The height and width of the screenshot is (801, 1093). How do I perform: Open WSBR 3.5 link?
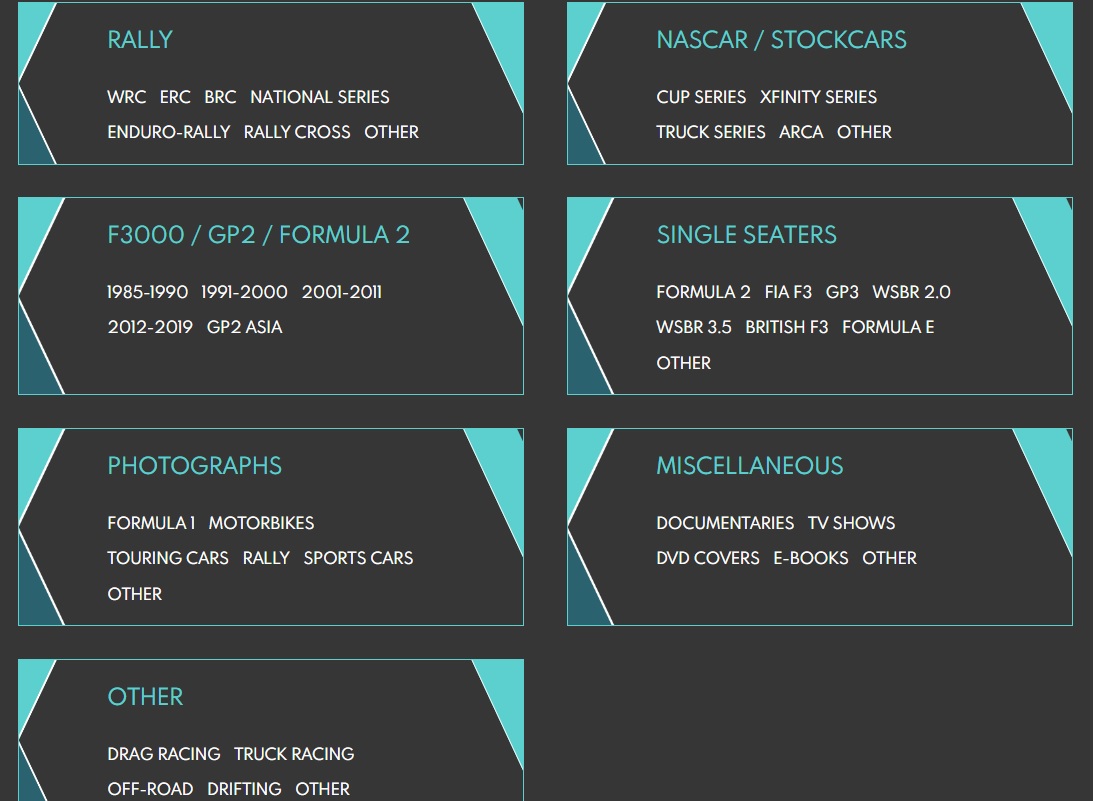[x=694, y=327]
